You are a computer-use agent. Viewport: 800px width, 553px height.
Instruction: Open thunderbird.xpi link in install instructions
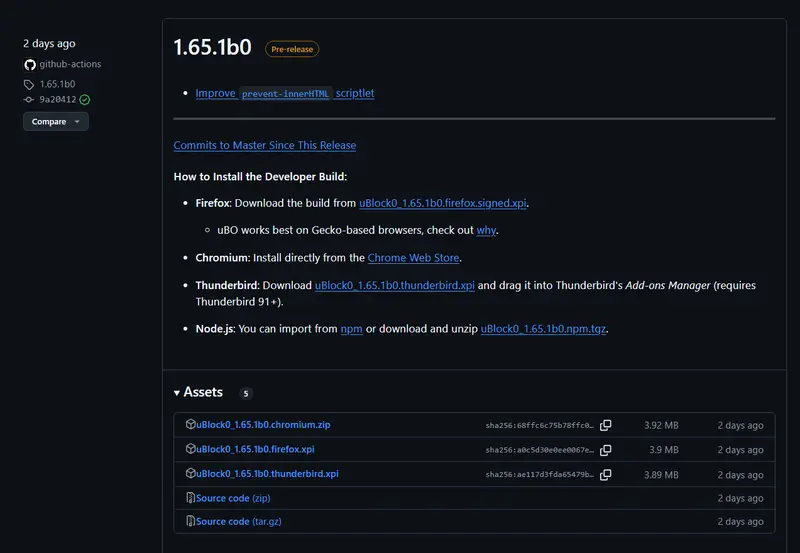tap(394, 285)
